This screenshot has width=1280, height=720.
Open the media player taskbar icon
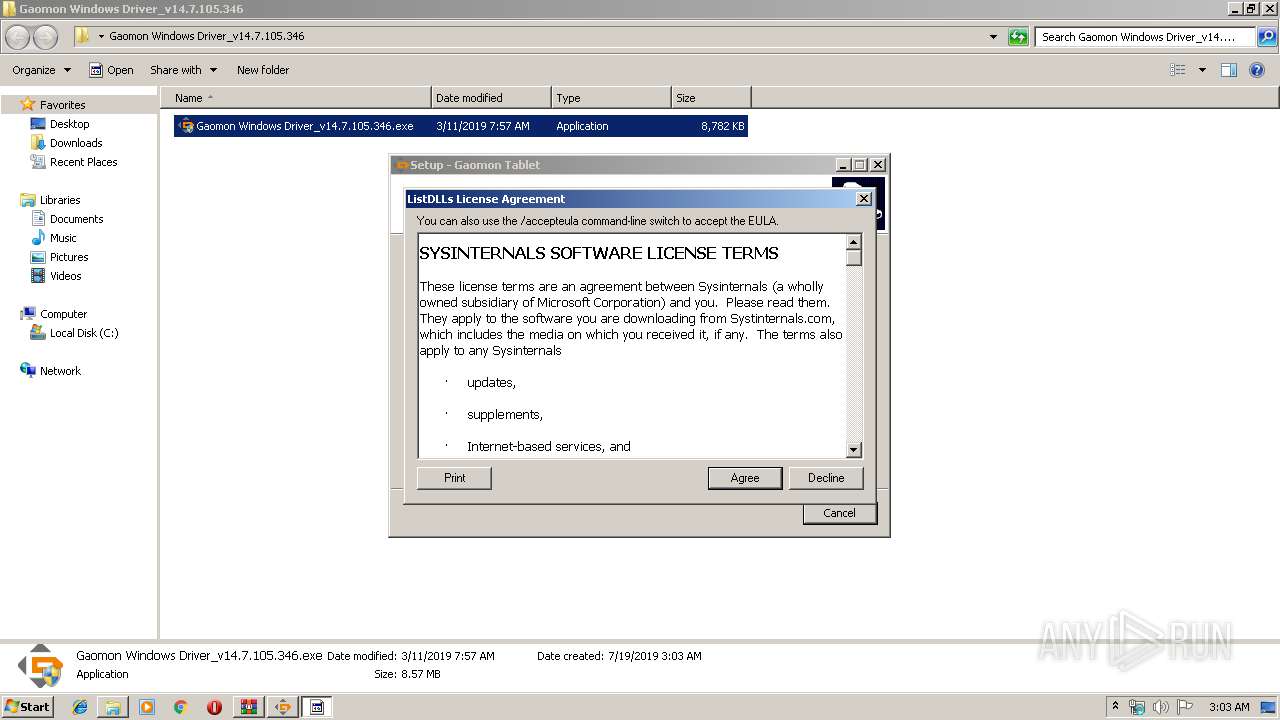point(147,707)
